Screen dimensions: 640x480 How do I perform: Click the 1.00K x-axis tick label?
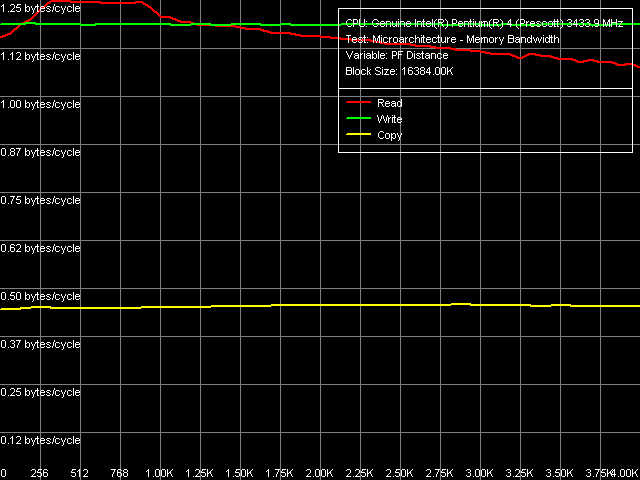point(160,473)
